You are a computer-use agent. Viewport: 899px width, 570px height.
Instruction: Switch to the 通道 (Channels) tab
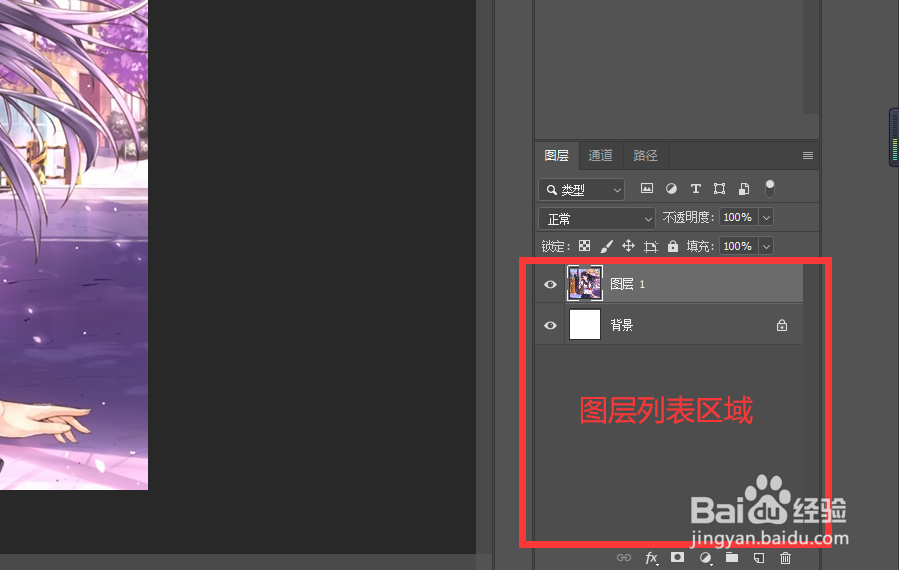point(600,155)
